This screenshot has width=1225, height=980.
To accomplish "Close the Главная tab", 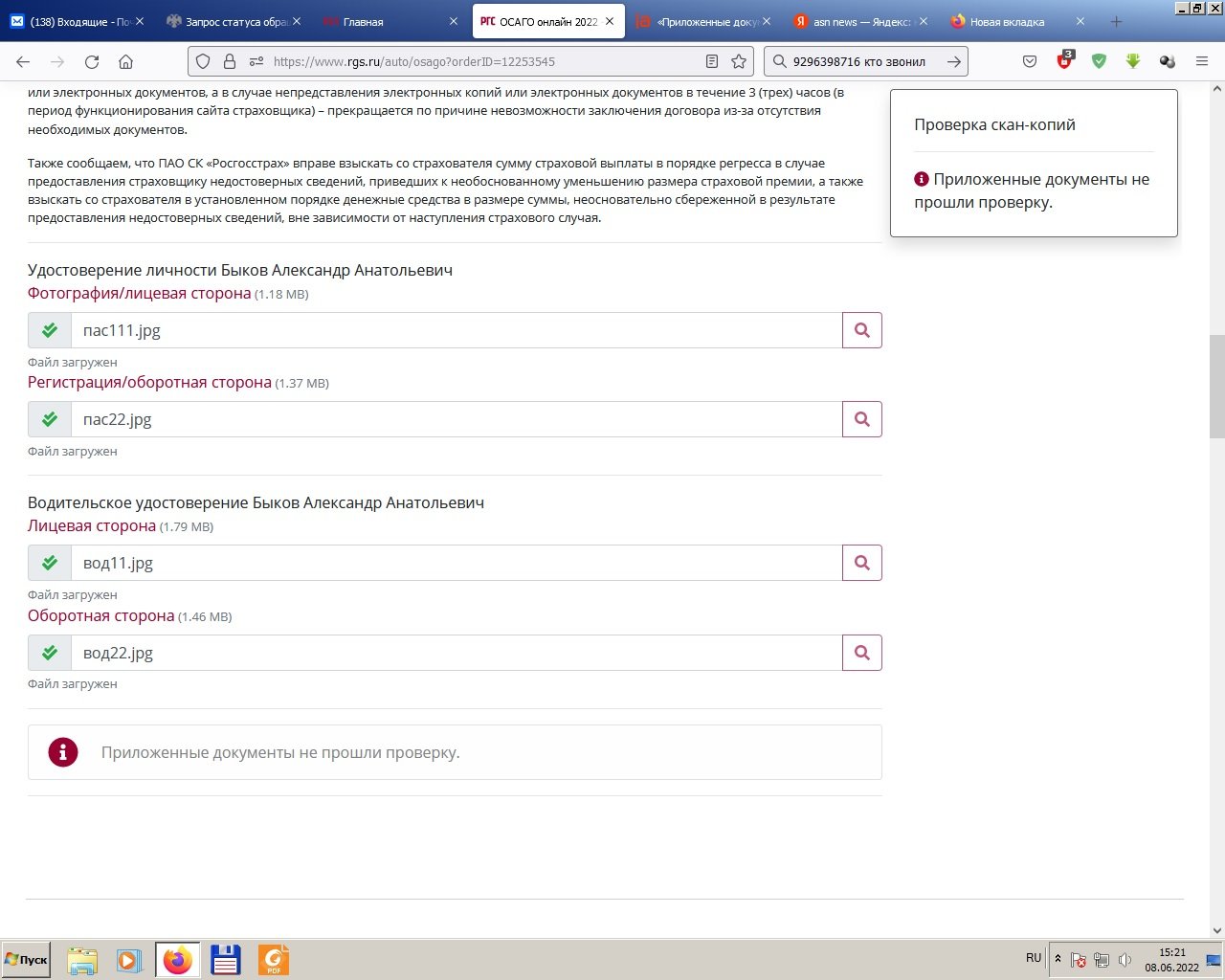I will coord(454,21).
